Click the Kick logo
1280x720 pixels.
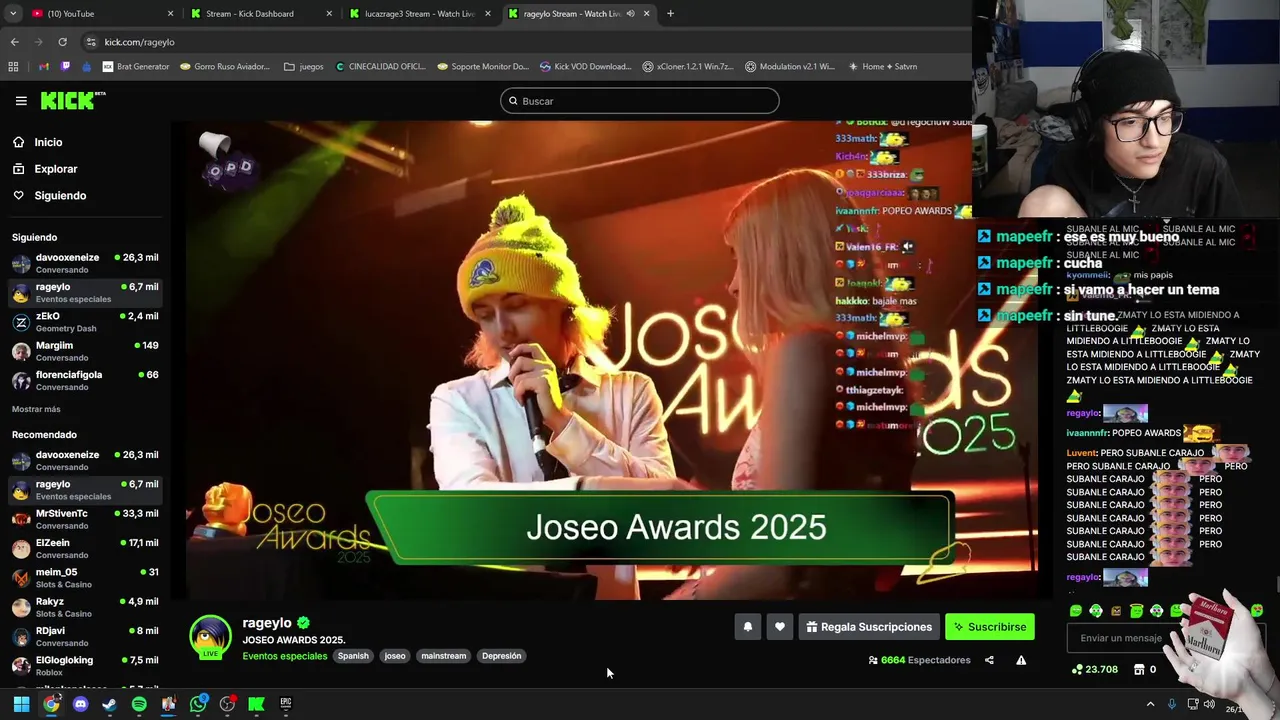point(72,101)
